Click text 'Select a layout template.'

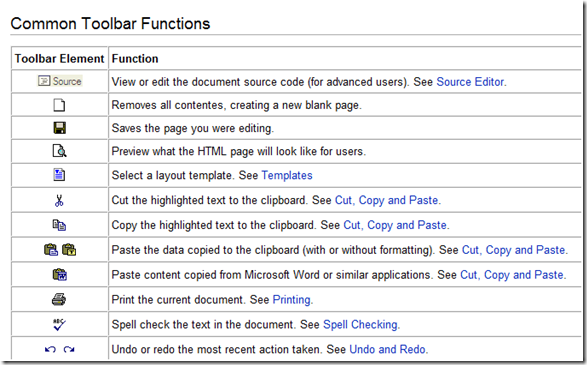(174, 175)
